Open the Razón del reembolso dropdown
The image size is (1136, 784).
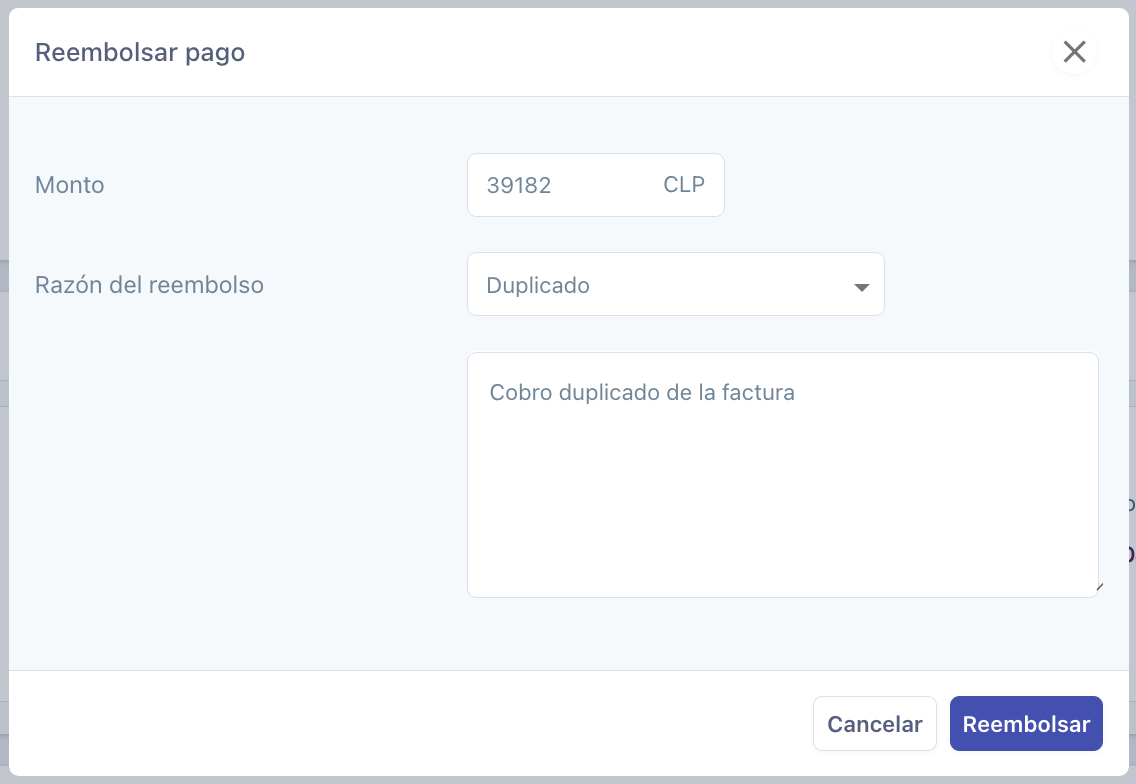click(x=675, y=284)
